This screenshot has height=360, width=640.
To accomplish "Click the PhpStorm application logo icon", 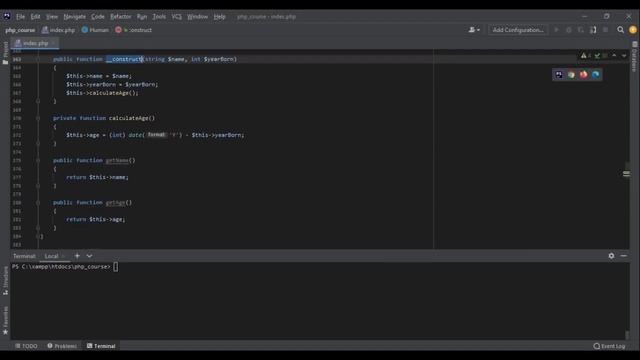I will (7, 16).
